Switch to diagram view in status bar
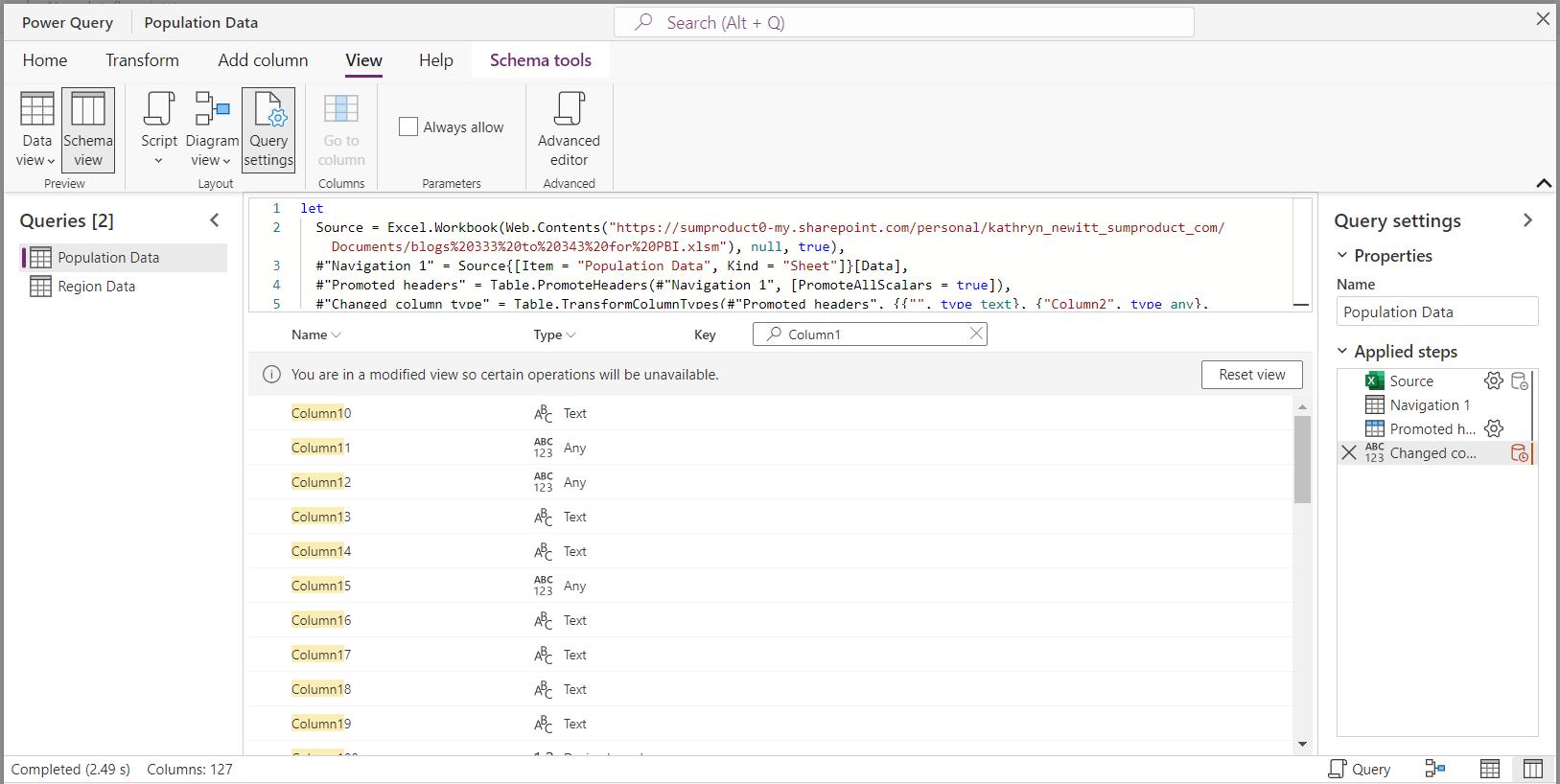This screenshot has height=784, width=1560. [x=1435, y=769]
